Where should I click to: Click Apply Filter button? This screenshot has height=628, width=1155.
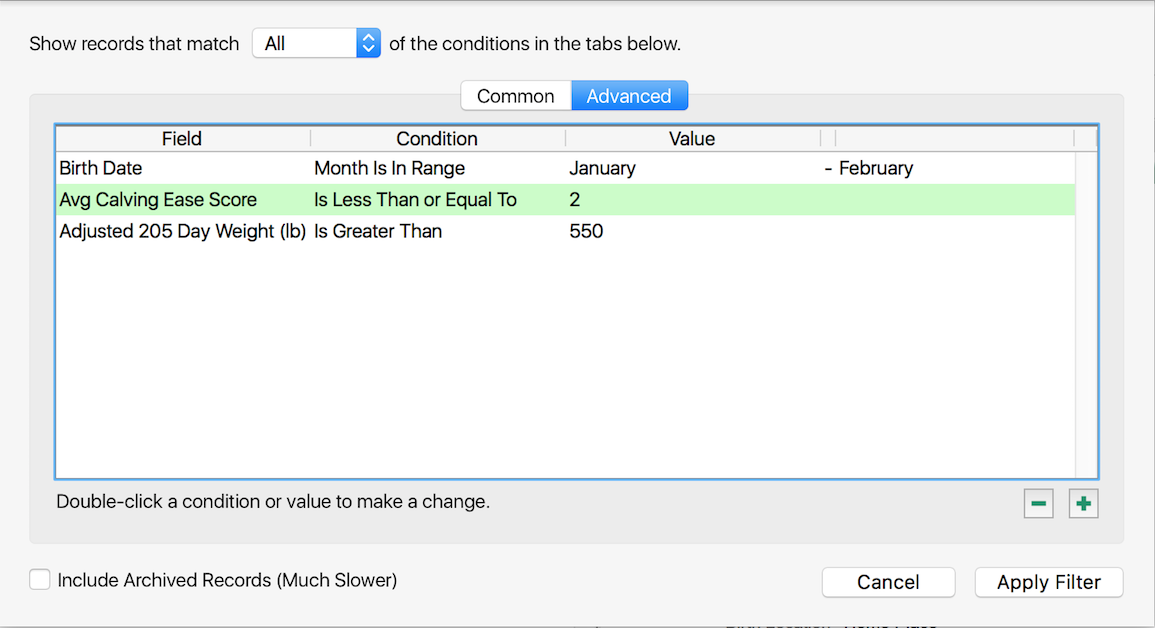pyautogui.click(x=1048, y=582)
